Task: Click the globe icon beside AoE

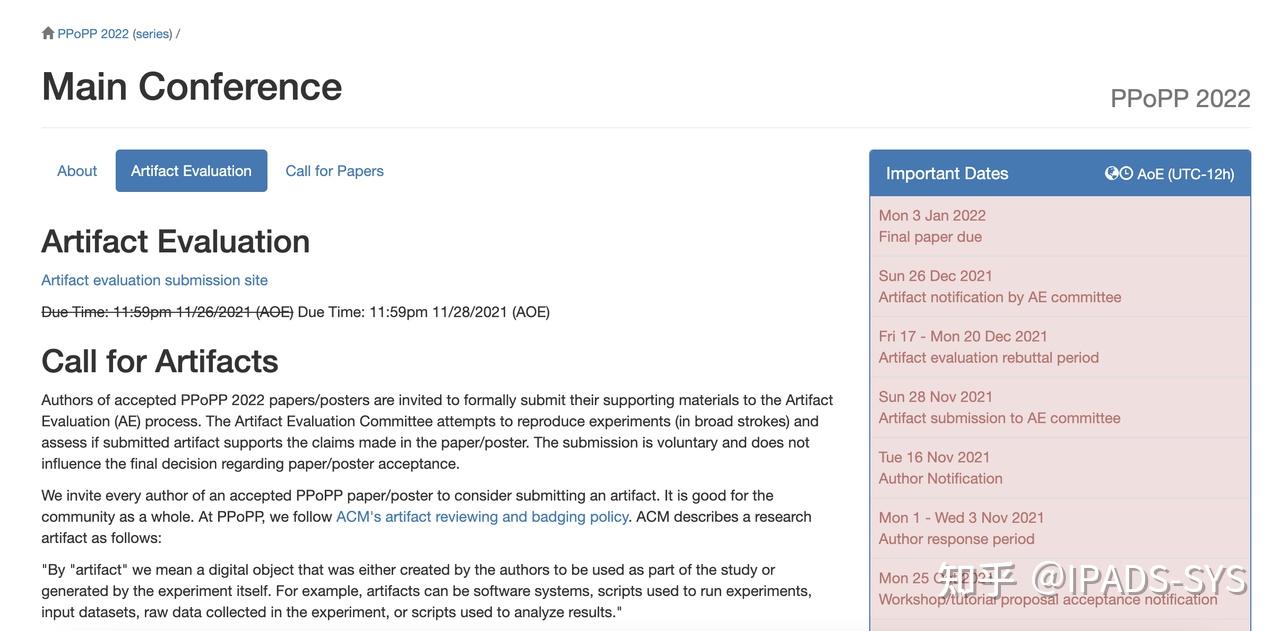Action: pyautogui.click(x=1111, y=173)
